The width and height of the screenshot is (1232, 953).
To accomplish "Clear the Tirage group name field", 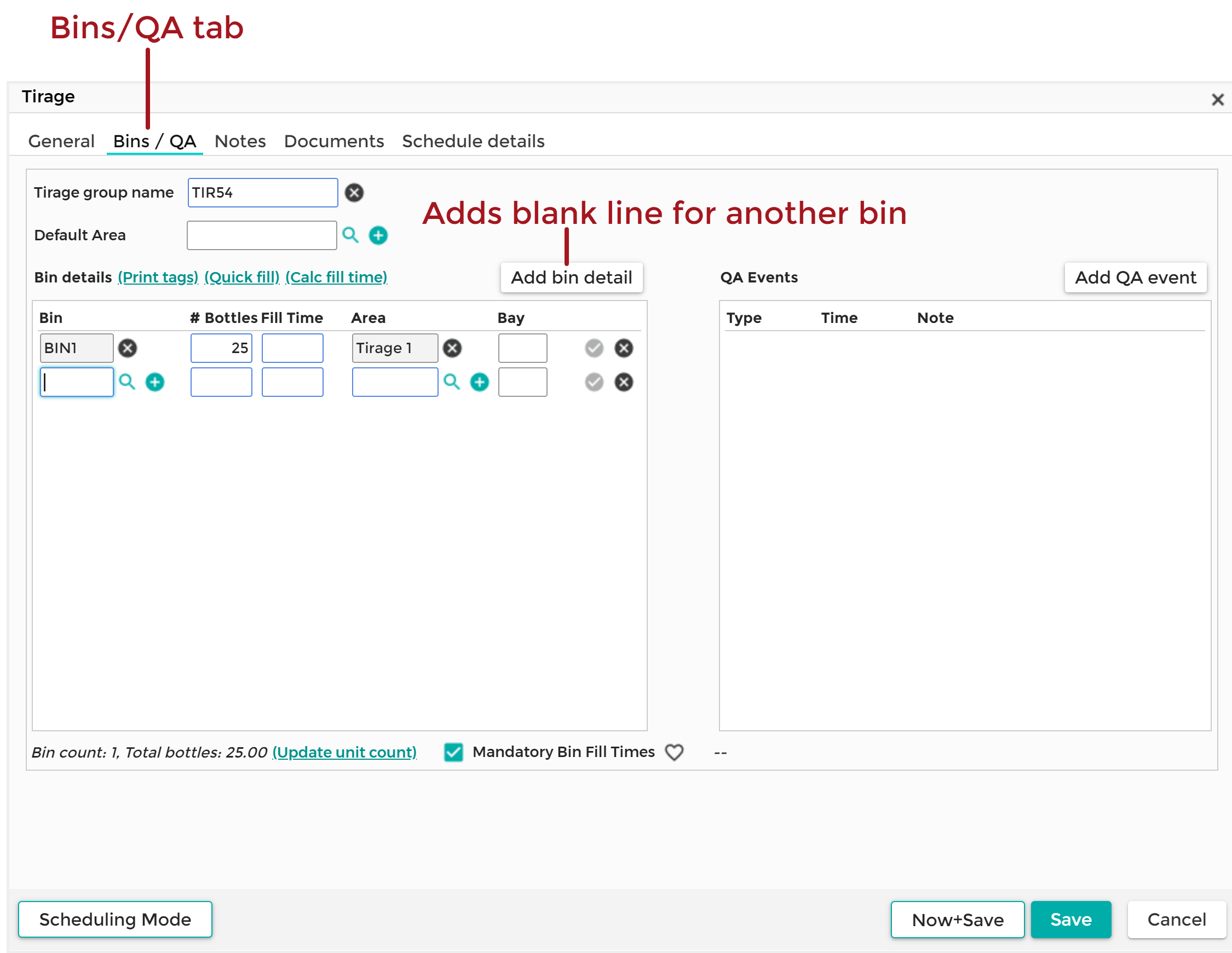I will pyautogui.click(x=354, y=193).
